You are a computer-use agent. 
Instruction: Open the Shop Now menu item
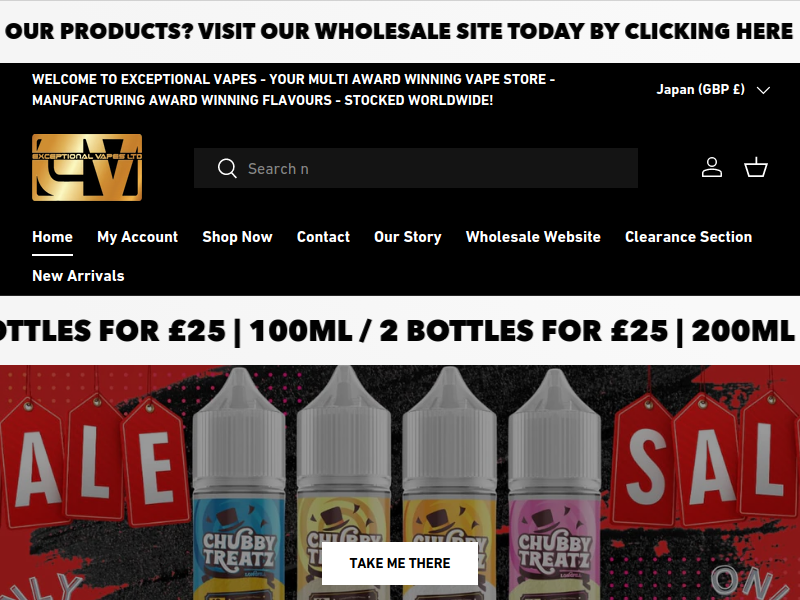click(237, 237)
